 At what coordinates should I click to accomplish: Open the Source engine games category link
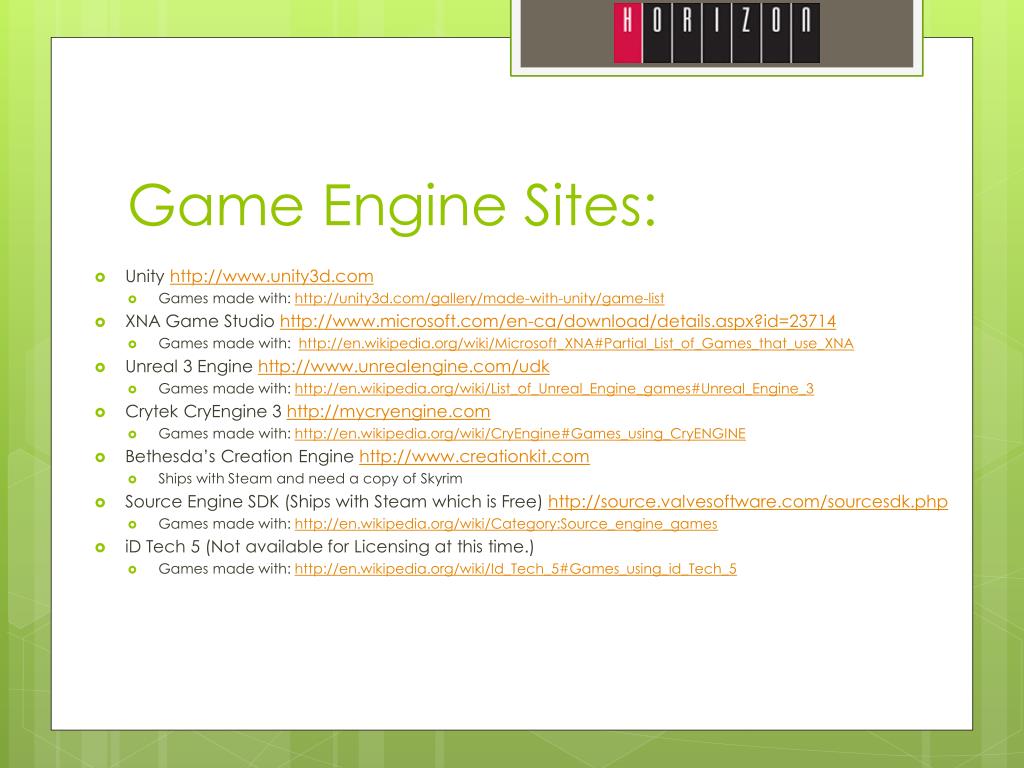pyautogui.click(x=506, y=524)
